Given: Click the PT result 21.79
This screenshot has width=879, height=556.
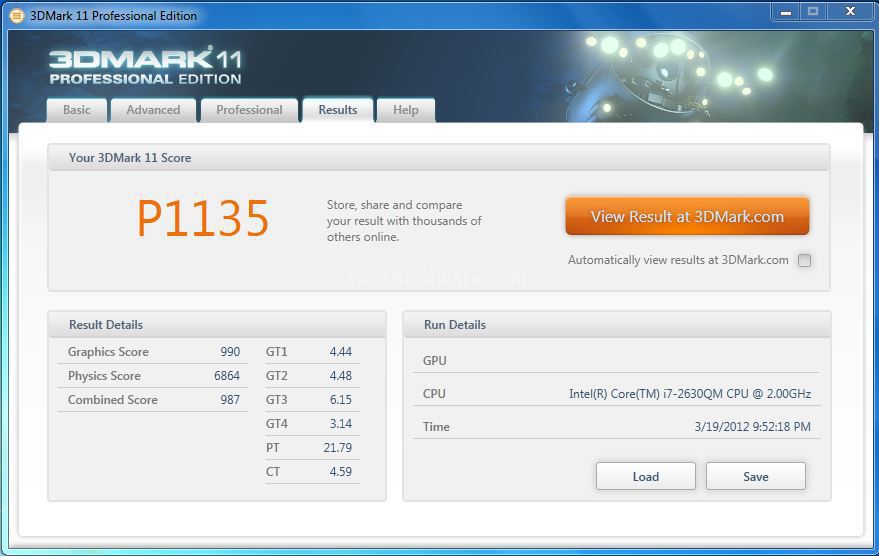Looking at the screenshot, I should 337,448.
